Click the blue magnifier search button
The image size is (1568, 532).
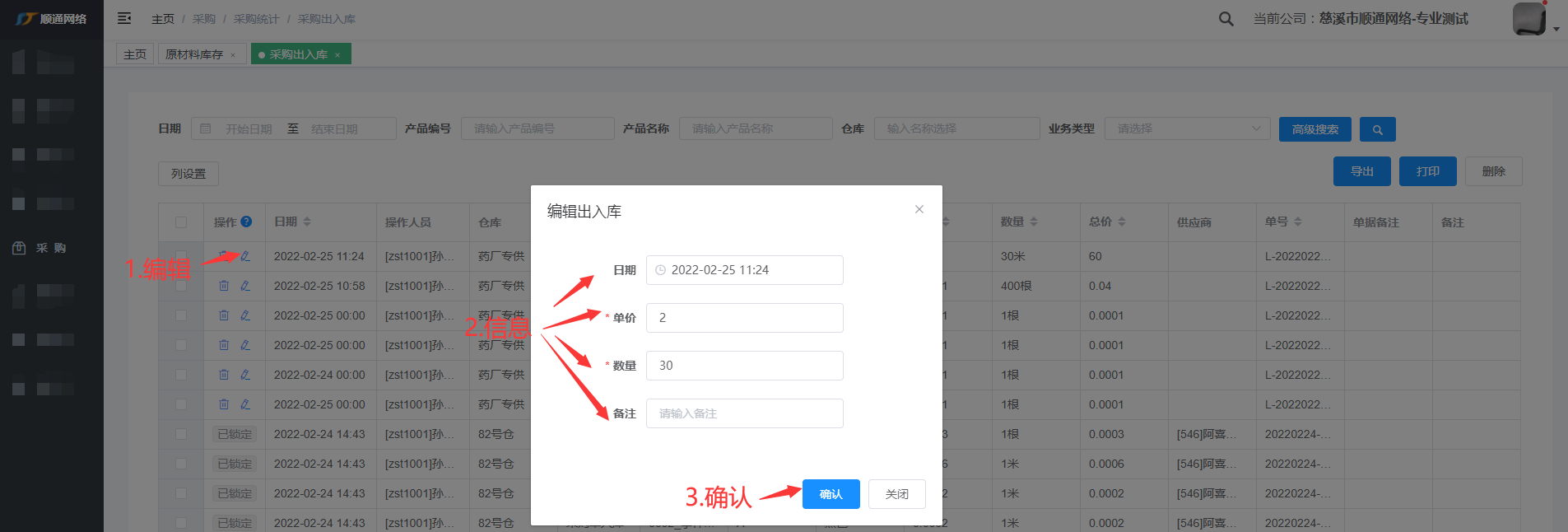pos(1377,129)
